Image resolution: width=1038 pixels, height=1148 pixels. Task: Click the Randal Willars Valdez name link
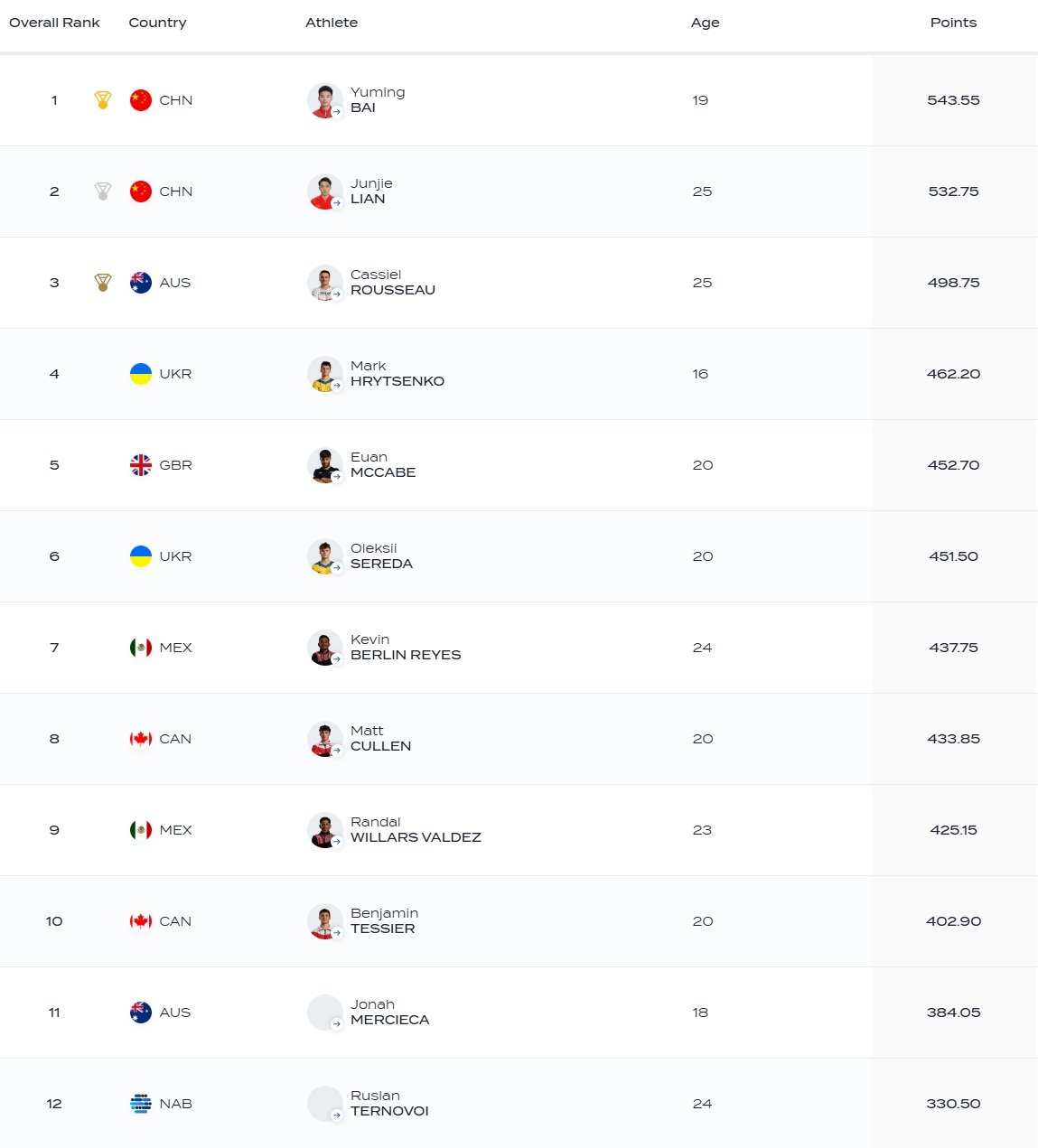(416, 830)
